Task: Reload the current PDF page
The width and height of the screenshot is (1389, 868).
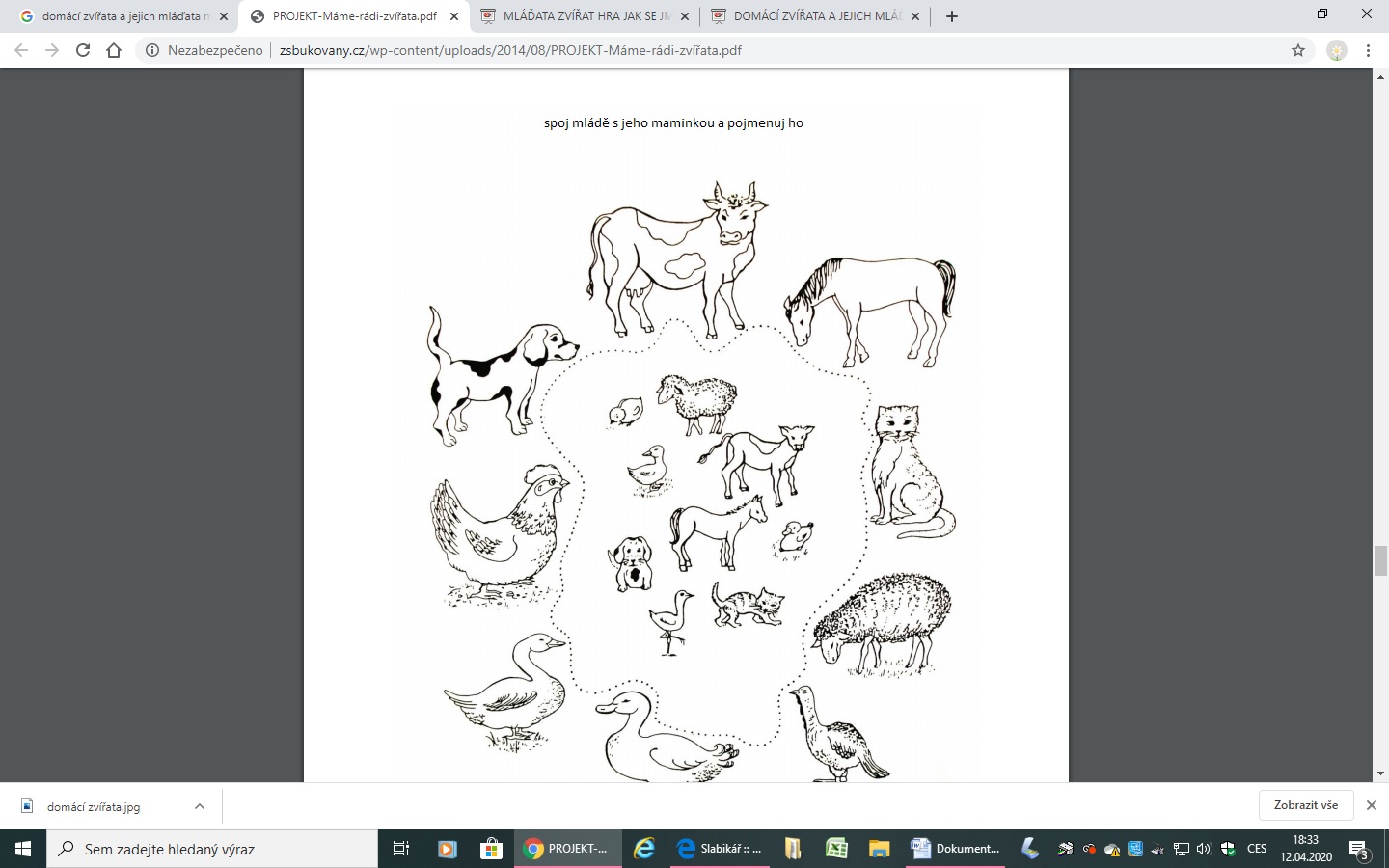Action: click(83, 50)
